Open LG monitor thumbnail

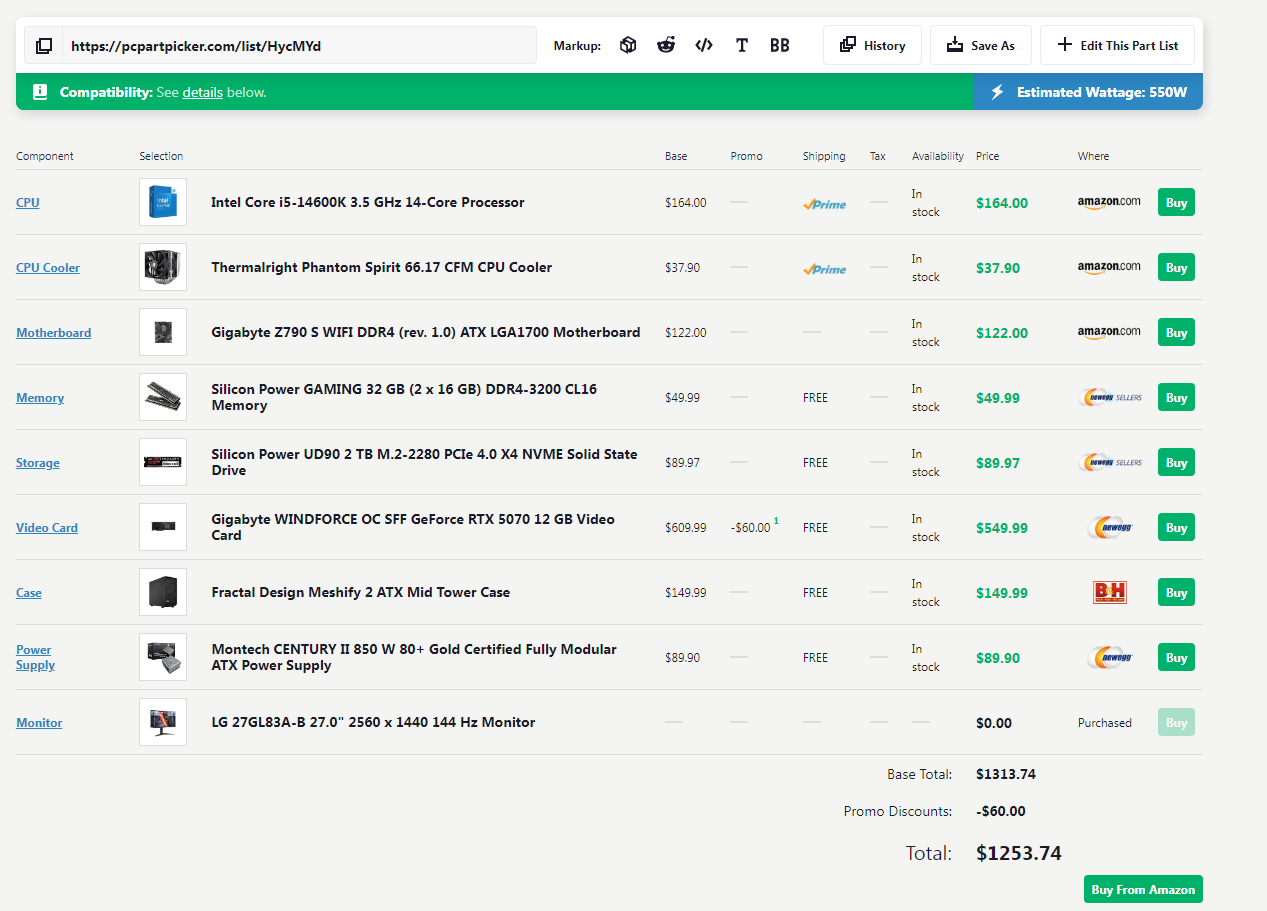(163, 722)
